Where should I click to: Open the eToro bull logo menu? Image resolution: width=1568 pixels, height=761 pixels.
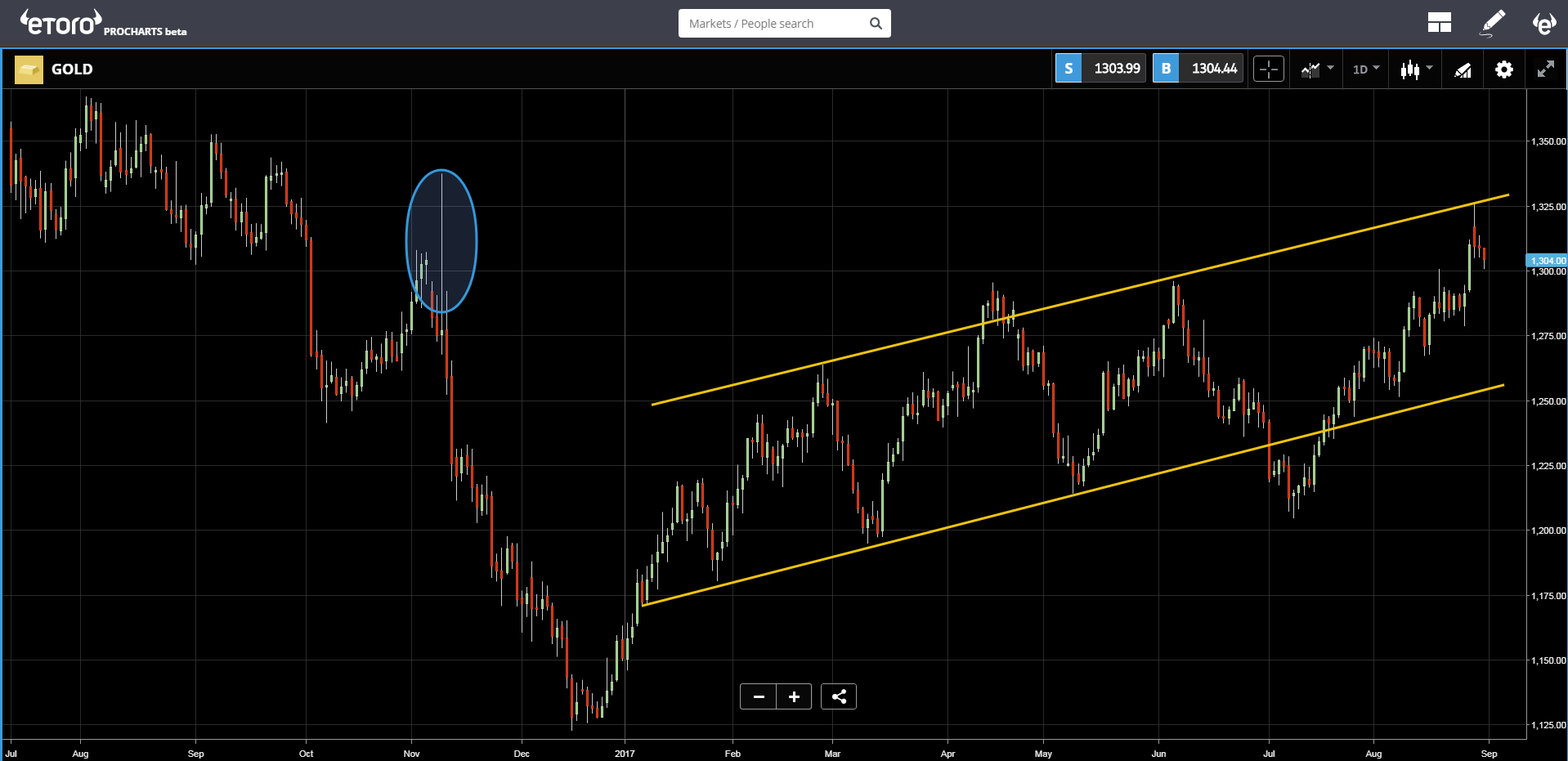coord(1543,23)
